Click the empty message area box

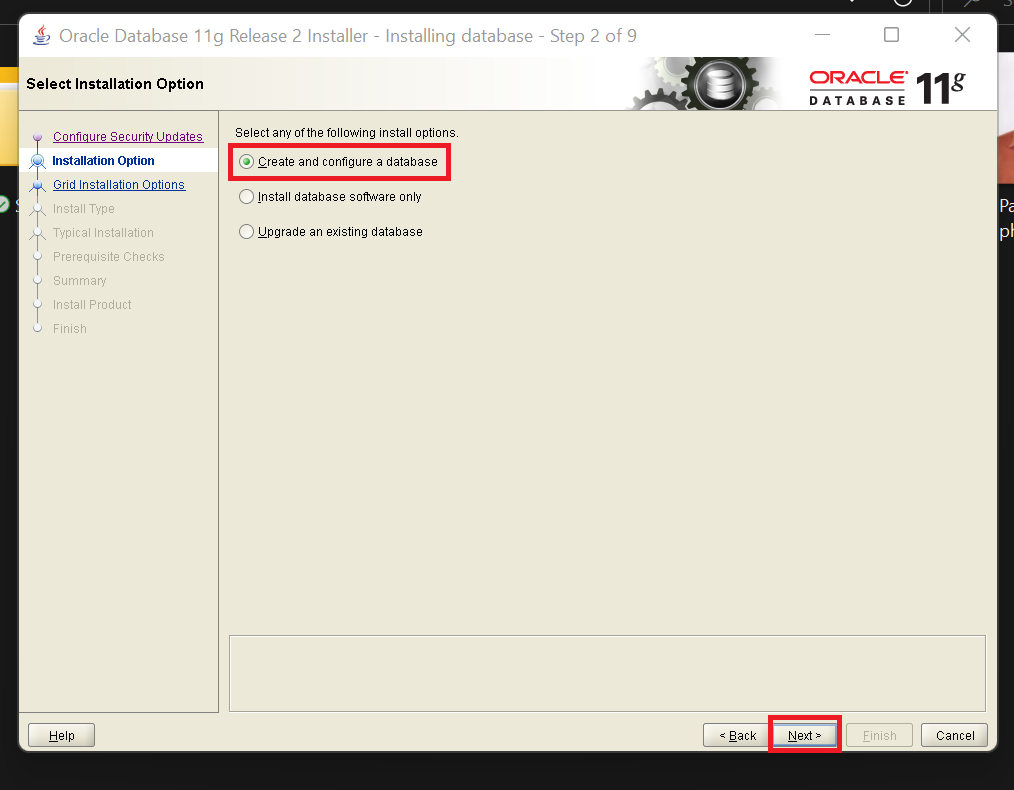pos(607,673)
